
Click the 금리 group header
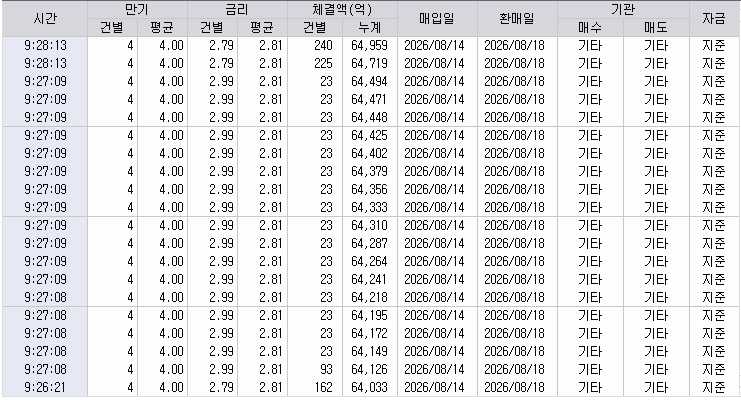point(237,9)
